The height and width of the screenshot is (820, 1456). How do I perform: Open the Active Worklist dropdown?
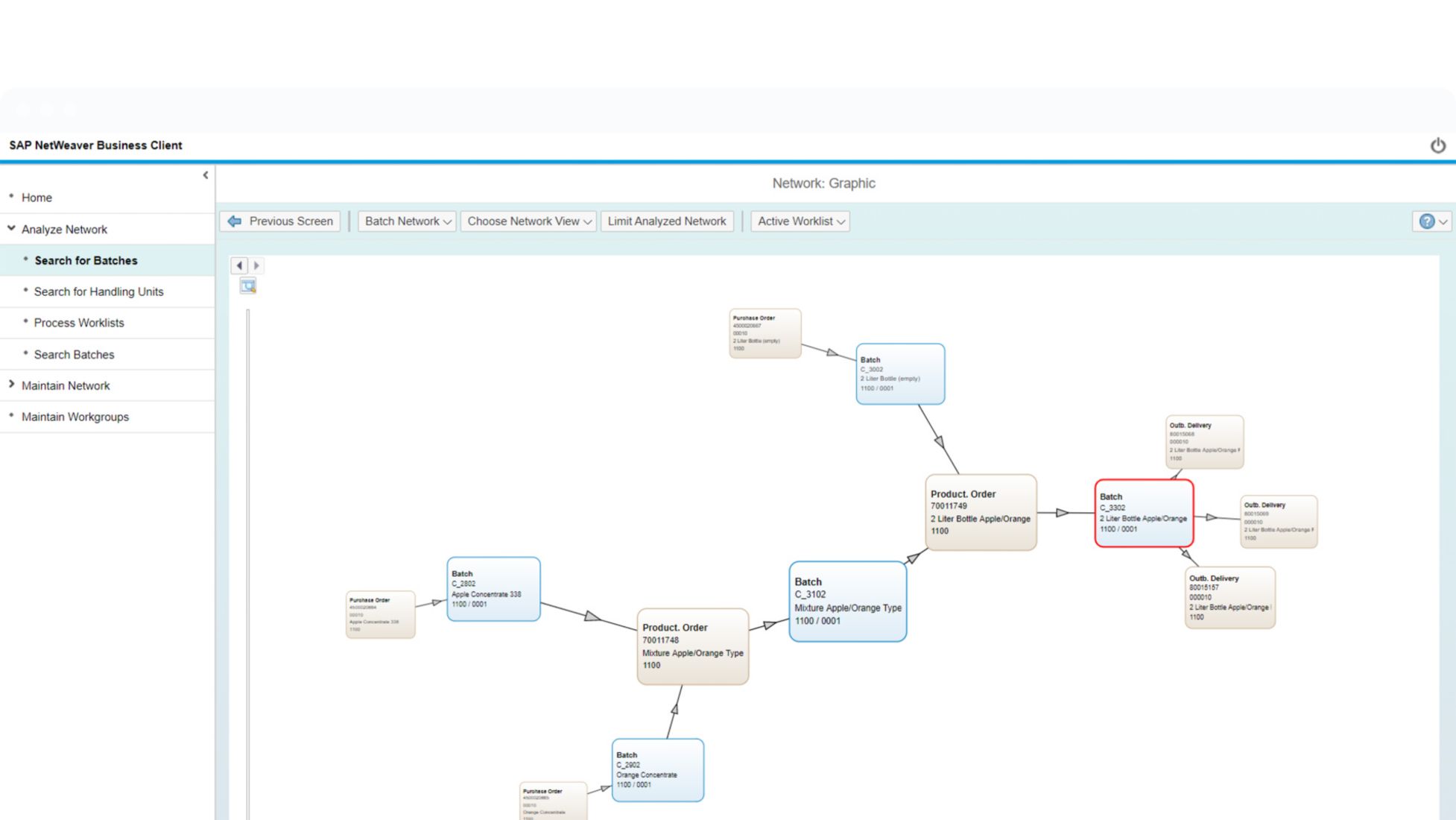(800, 221)
